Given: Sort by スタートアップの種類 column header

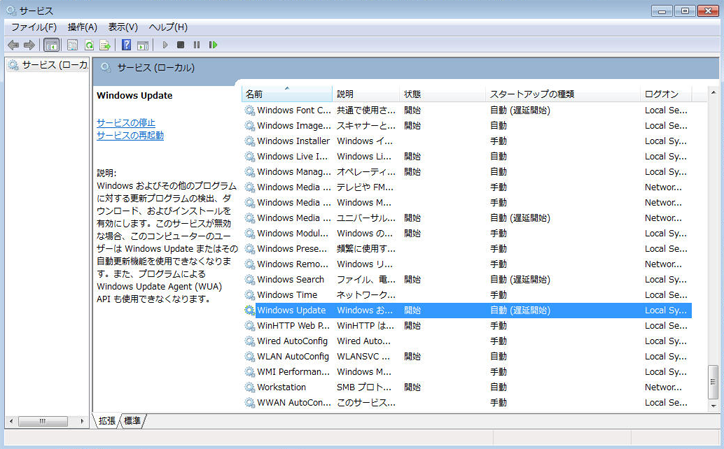Looking at the screenshot, I should 563,94.
